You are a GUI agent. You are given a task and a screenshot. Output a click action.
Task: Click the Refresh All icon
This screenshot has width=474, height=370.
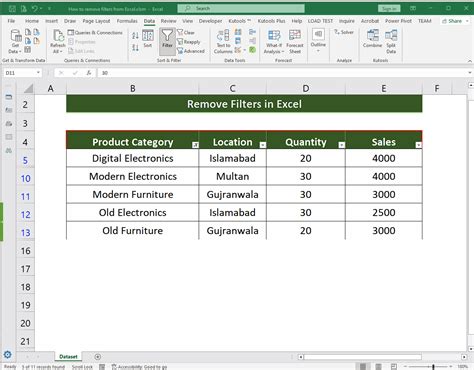[57, 41]
